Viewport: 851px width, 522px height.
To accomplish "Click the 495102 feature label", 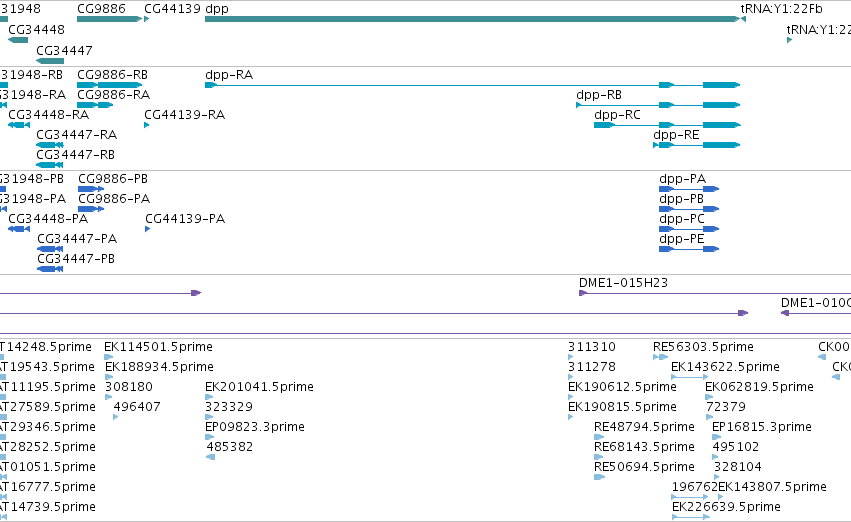I will coord(736,447).
